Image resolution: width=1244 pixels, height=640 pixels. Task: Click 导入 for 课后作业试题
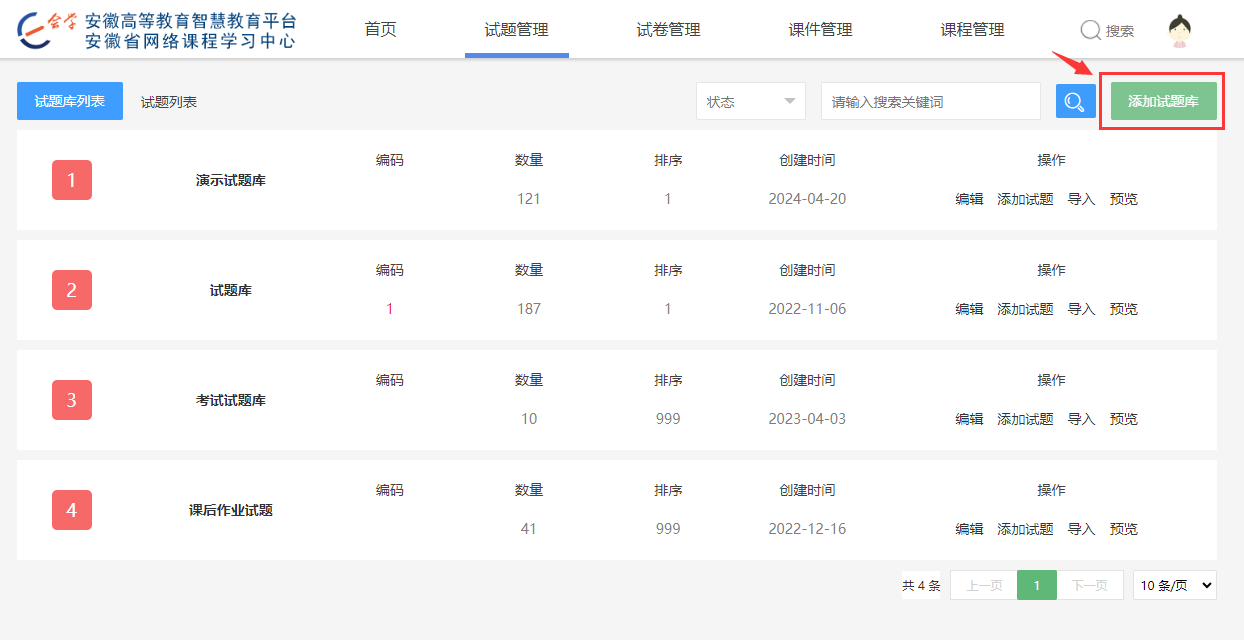click(1082, 529)
